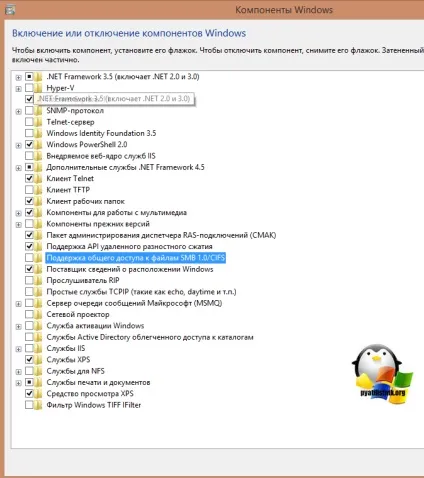Click folder icon of Средство просмотра XPS
This screenshot has width=424, height=478.
(x=38, y=394)
